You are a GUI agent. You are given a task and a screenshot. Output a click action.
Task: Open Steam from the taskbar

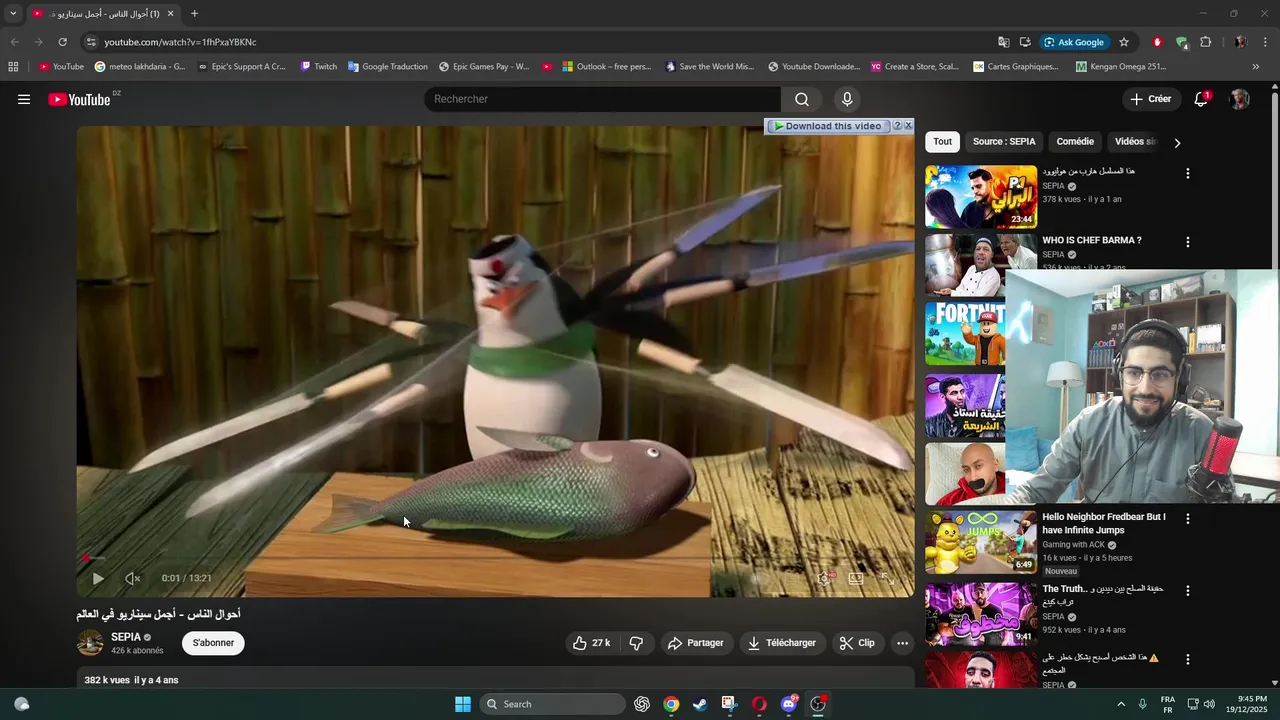[x=700, y=704]
